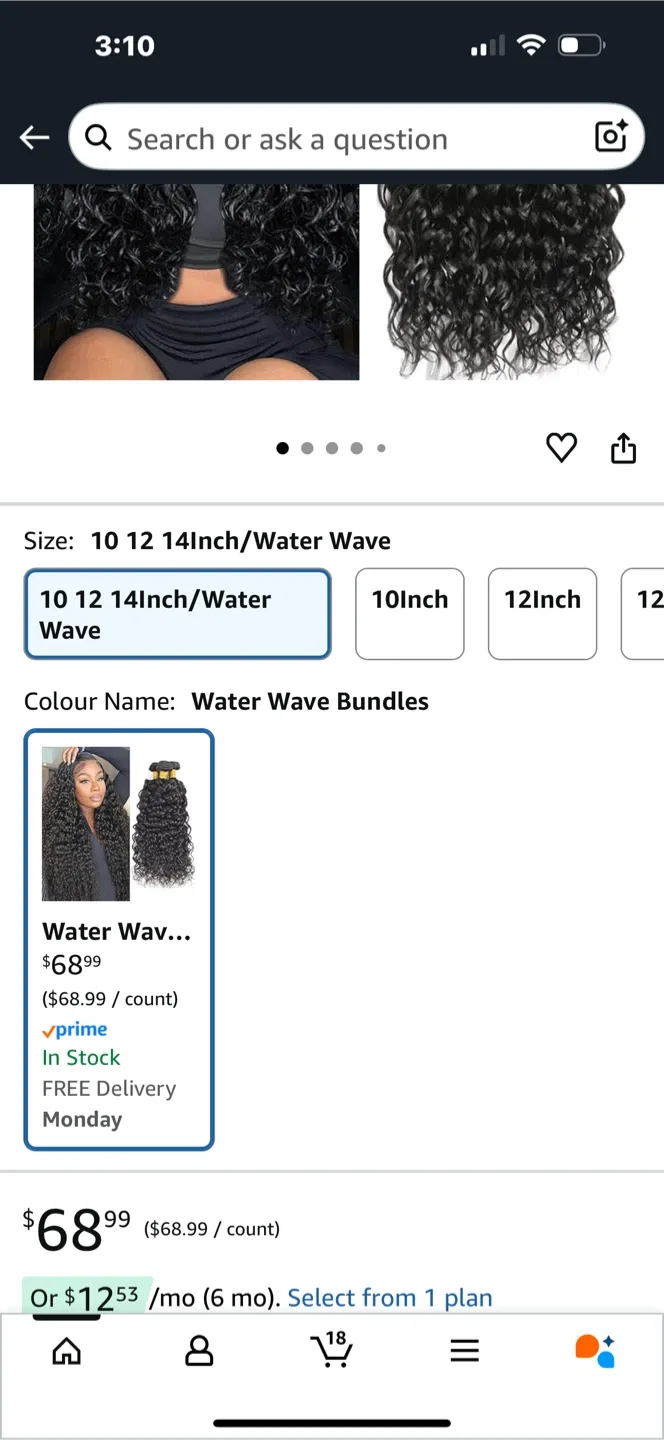This screenshot has width=664, height=1440.
Task: Open Select from 1 plan link
Action: (x=389, y=1297)
